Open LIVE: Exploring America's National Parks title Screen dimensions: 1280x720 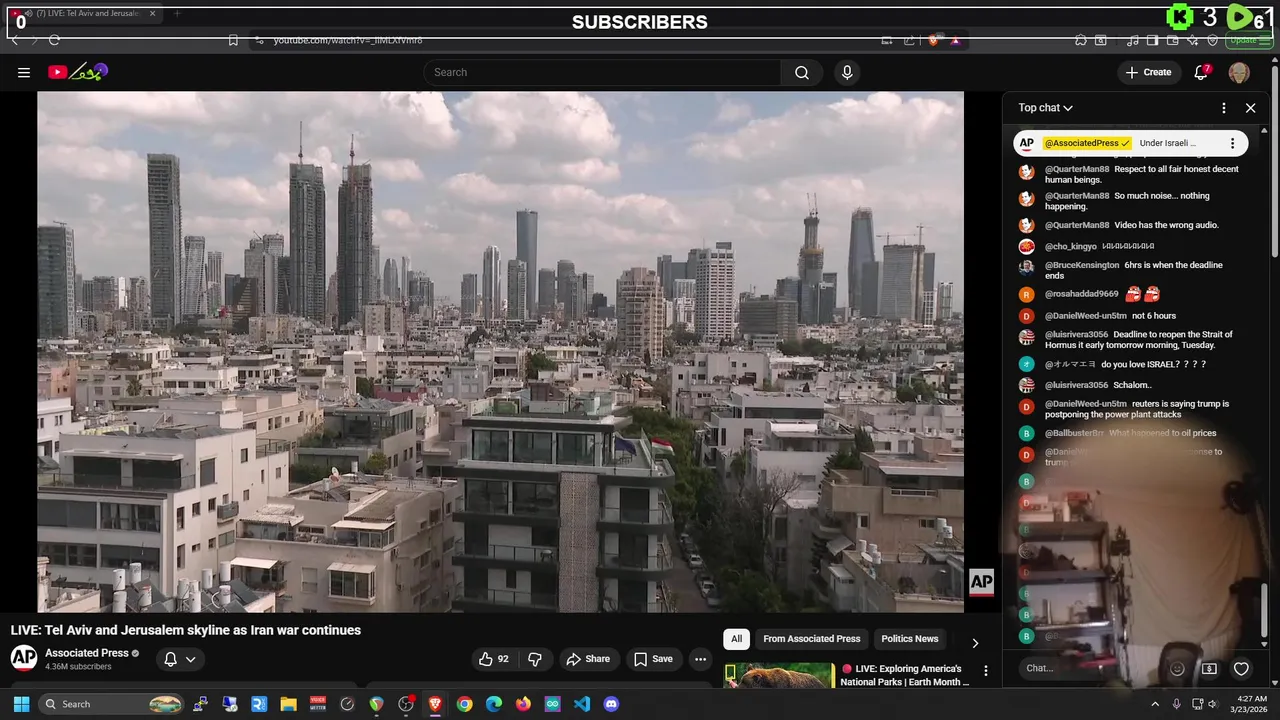click(904, 675)
